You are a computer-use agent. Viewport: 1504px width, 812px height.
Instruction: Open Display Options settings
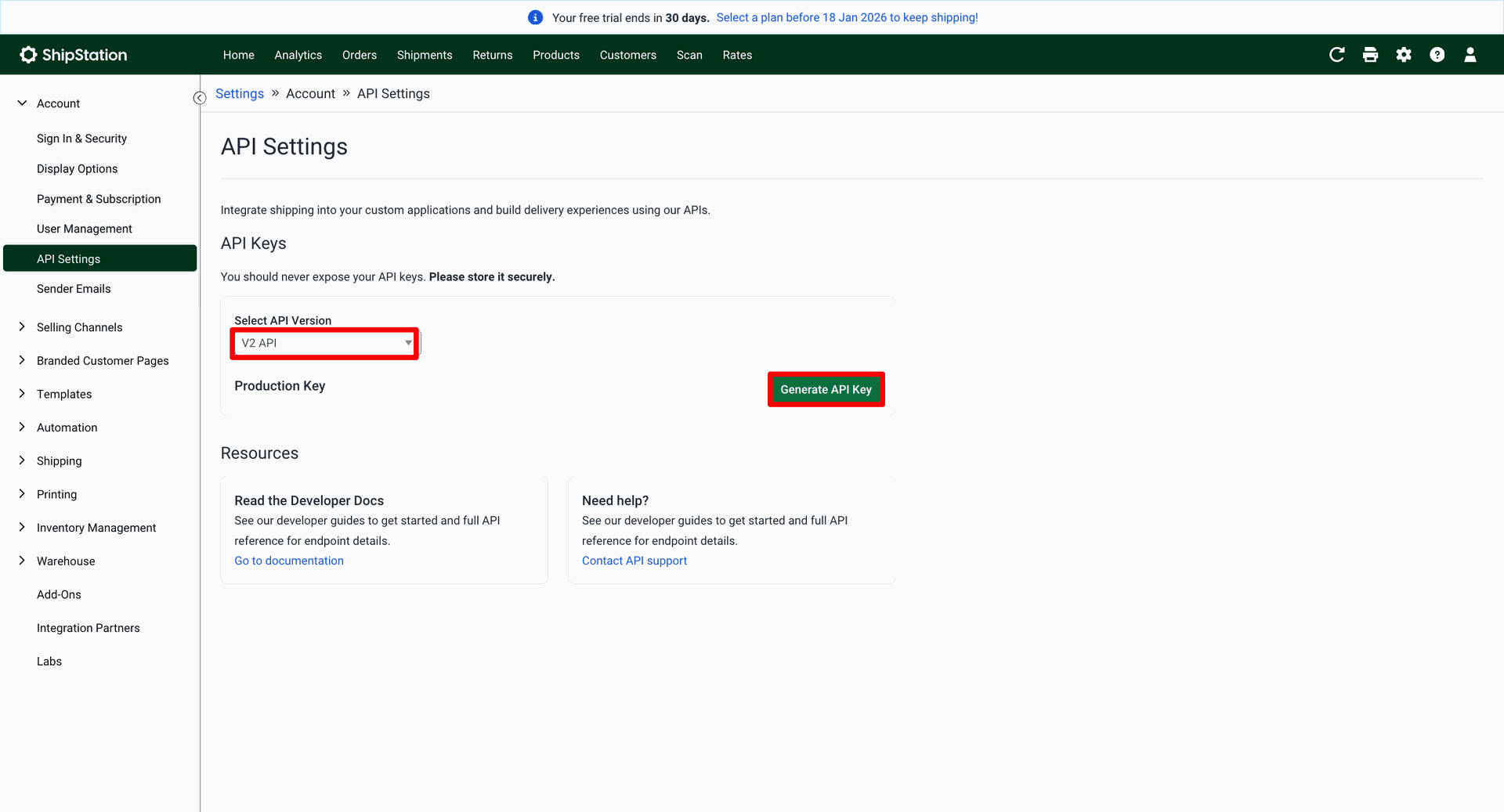point(78,168)
